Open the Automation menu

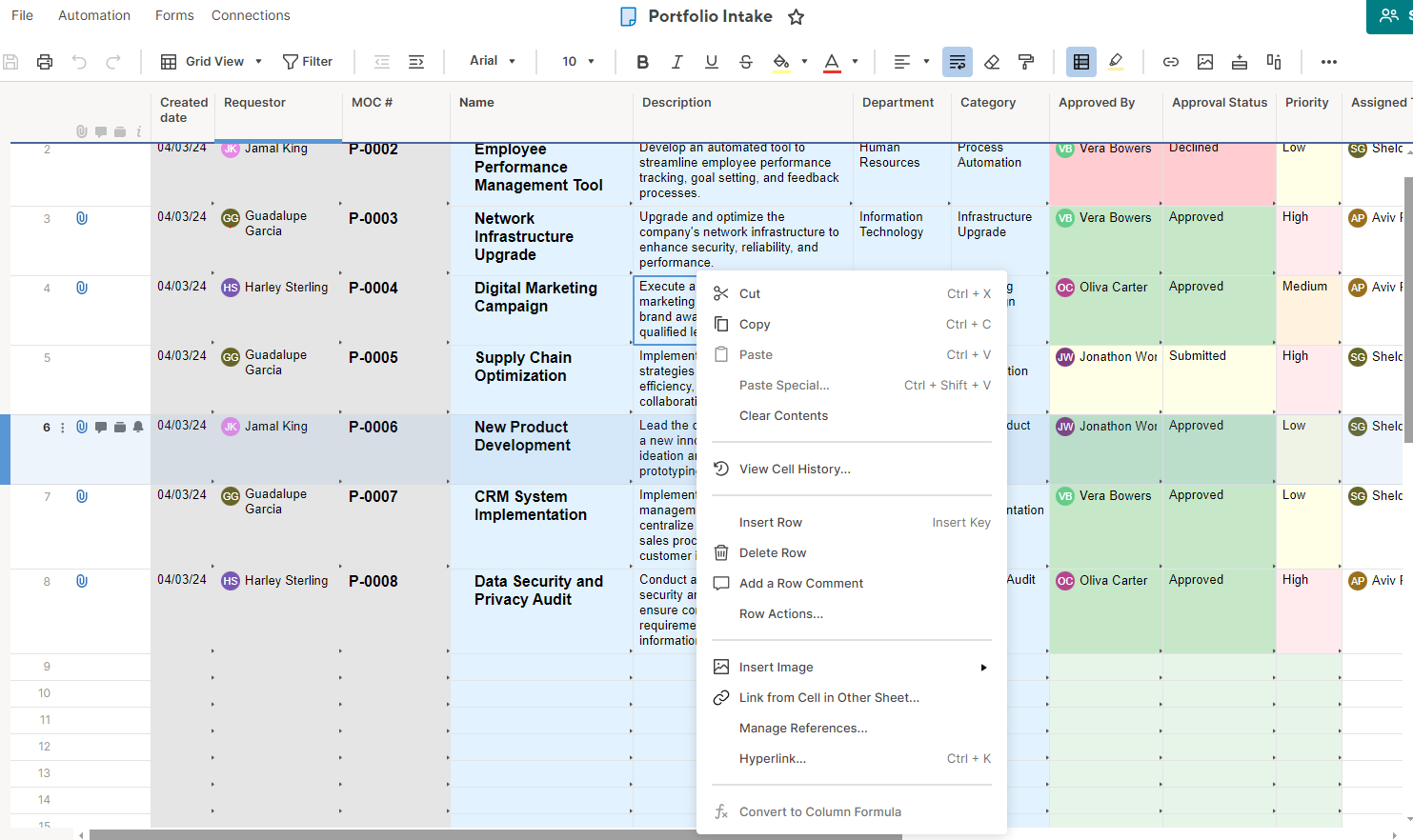(x=94, y=15)
